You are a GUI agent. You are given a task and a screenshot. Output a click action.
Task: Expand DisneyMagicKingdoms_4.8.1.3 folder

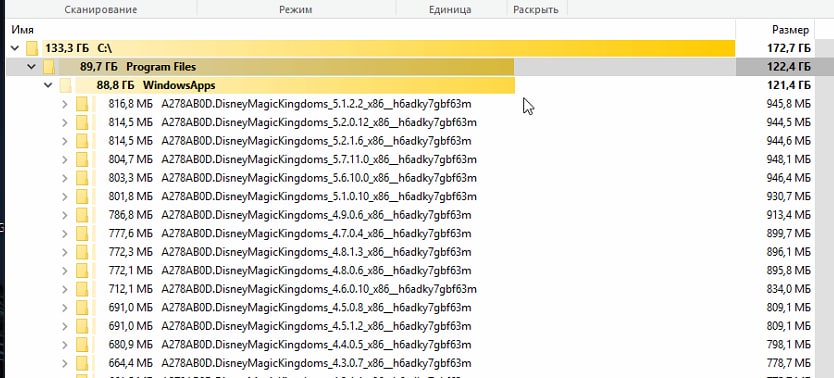[65, 253]
